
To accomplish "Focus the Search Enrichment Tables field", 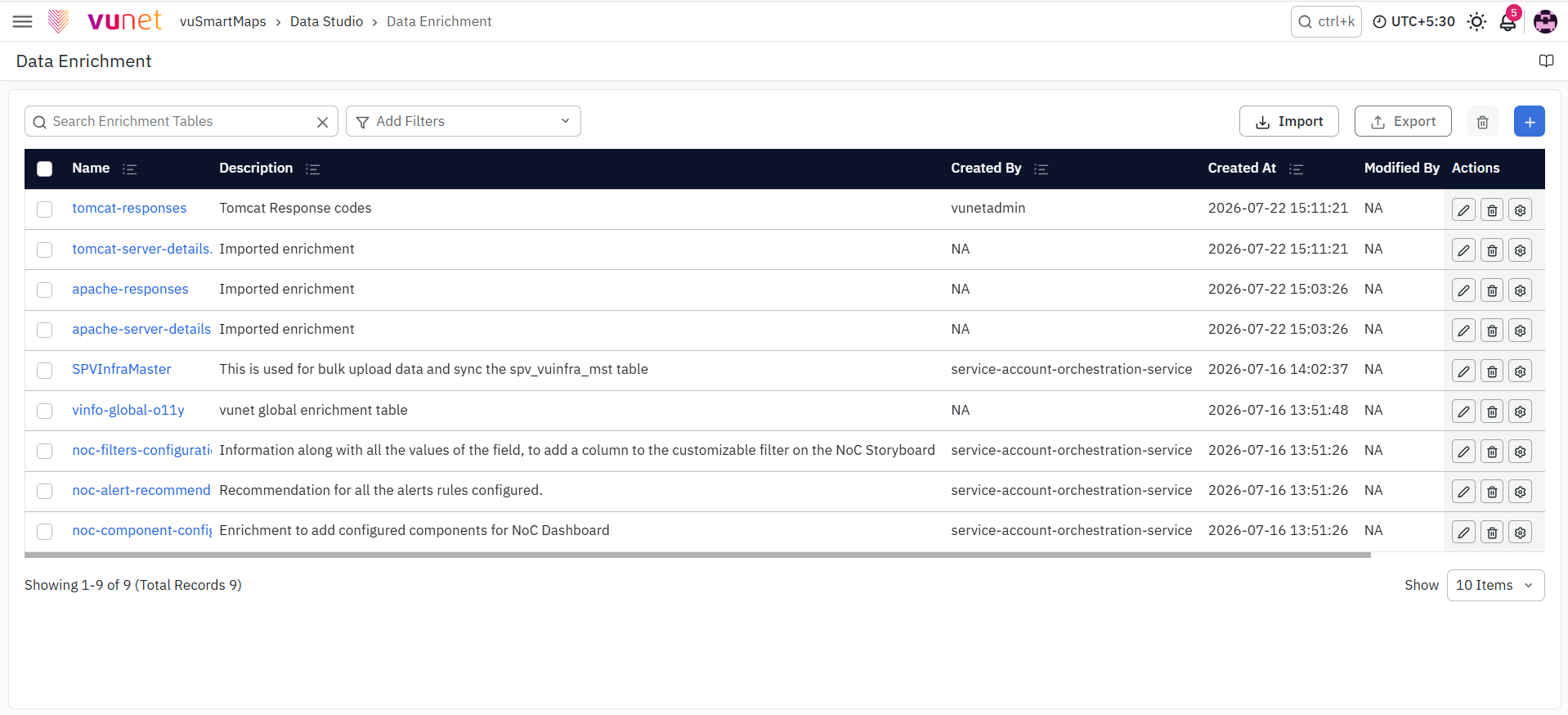I will tap(181, 121).
